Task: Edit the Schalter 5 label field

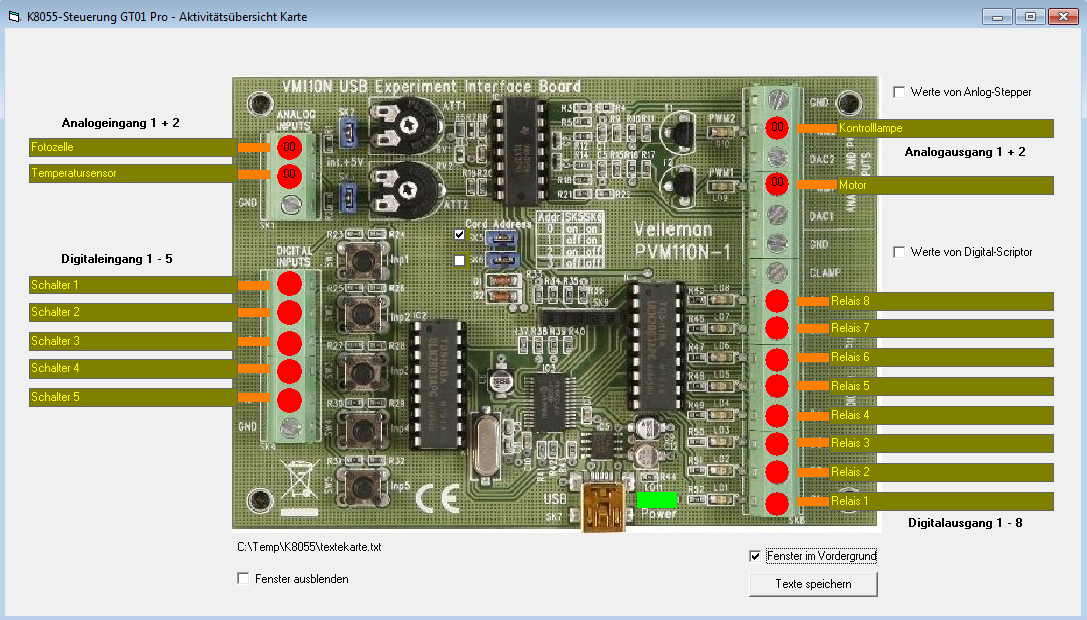Action: point(133,397)
